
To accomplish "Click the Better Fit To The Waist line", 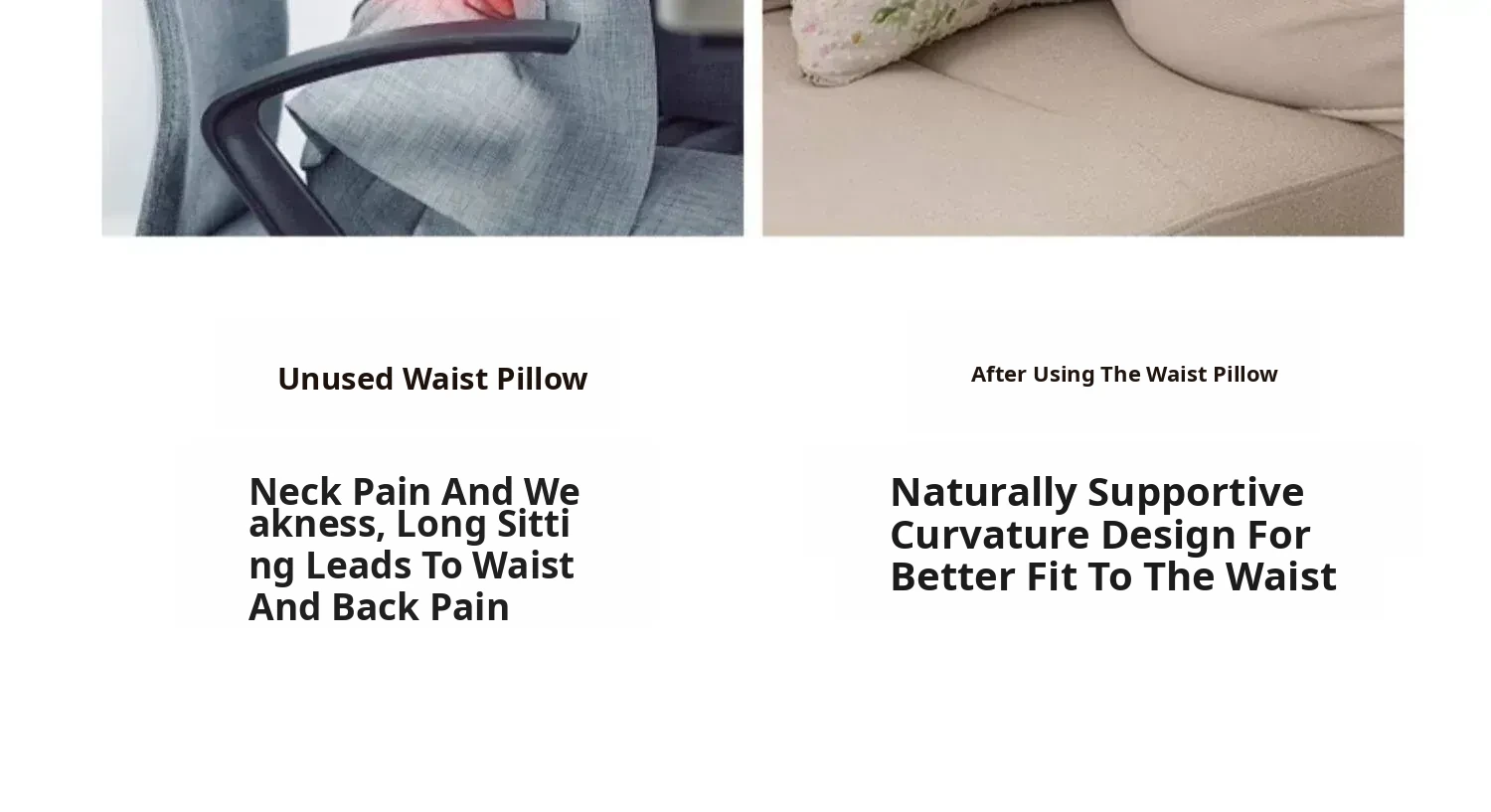I will coord(1113,576).
